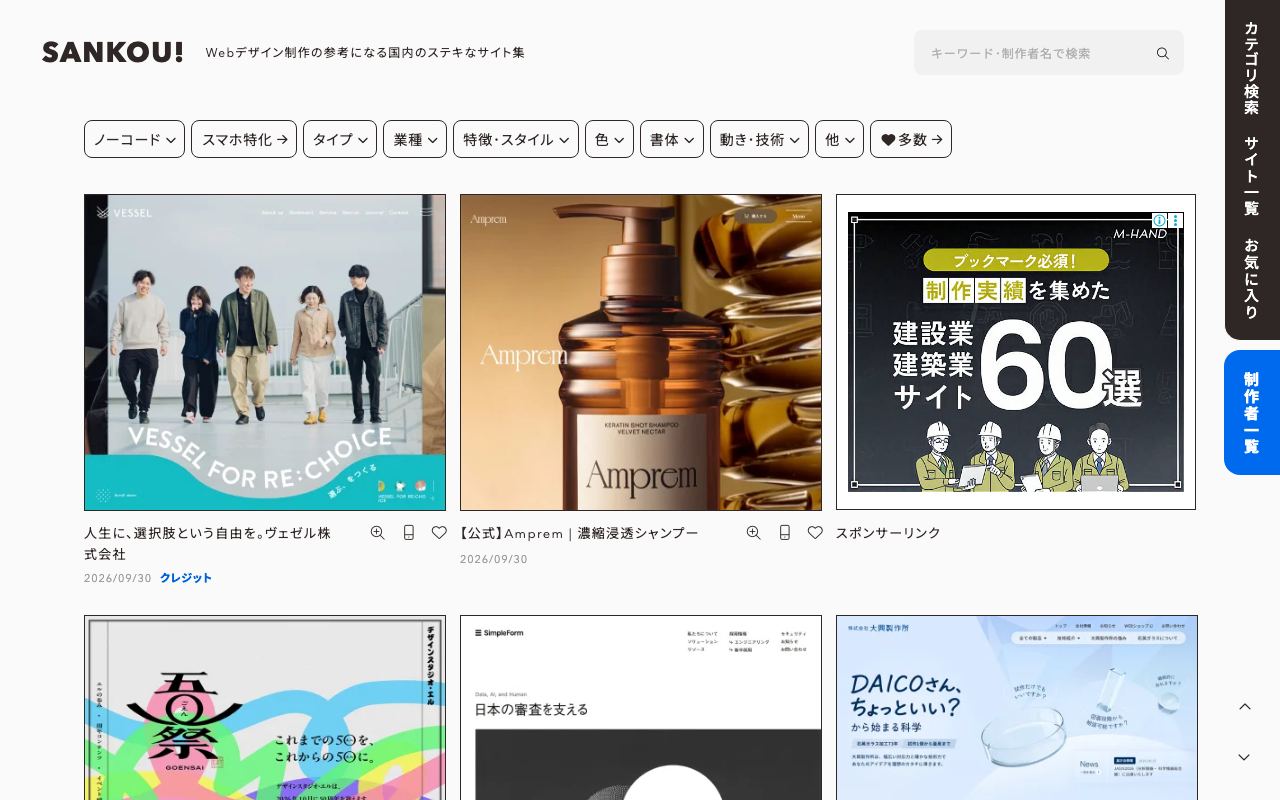Open the クレジット link under VESSEL
Image resolution: width=1280 pixels, height=800 pixels.
[186, 578]
